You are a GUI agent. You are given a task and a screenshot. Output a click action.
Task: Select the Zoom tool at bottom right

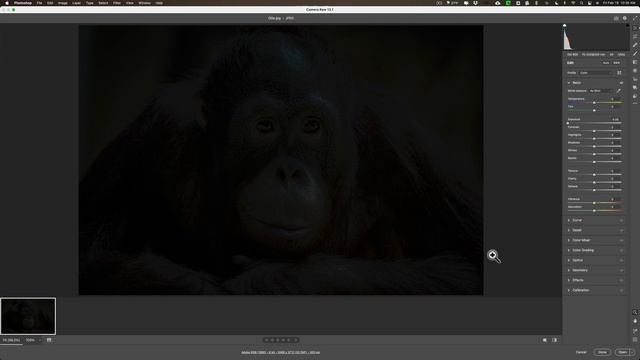click(x=635, y=312)
